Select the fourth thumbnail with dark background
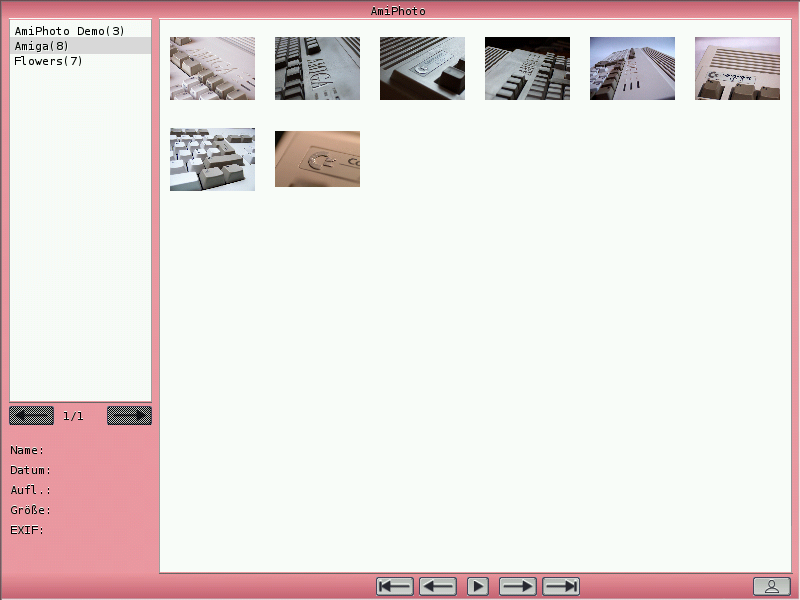Image resolution: width=800 pixels, height=600 pixels. pyautogui.click(x=527, y=69)
